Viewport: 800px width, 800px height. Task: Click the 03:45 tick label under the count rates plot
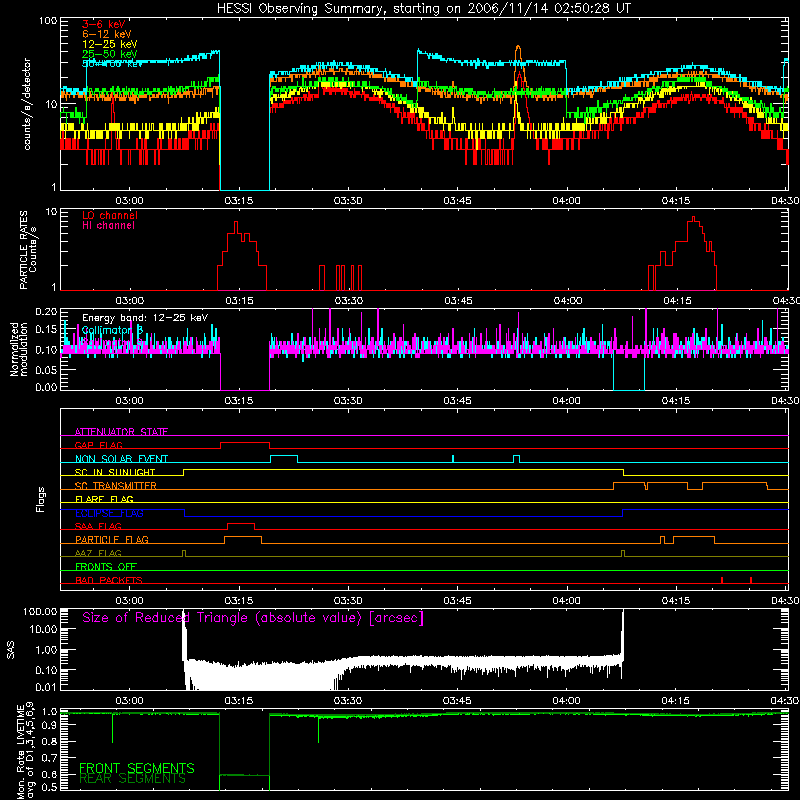(458, 201)
